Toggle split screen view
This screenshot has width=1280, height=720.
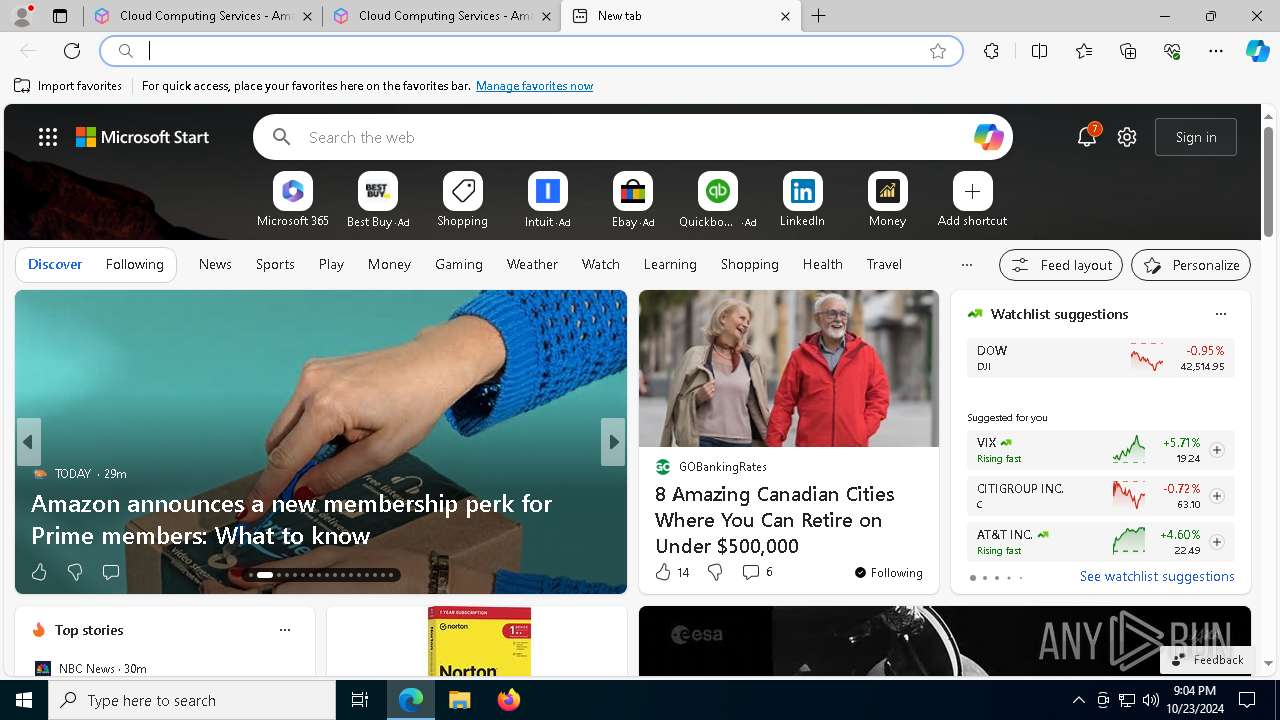[x=1039, y=51]
